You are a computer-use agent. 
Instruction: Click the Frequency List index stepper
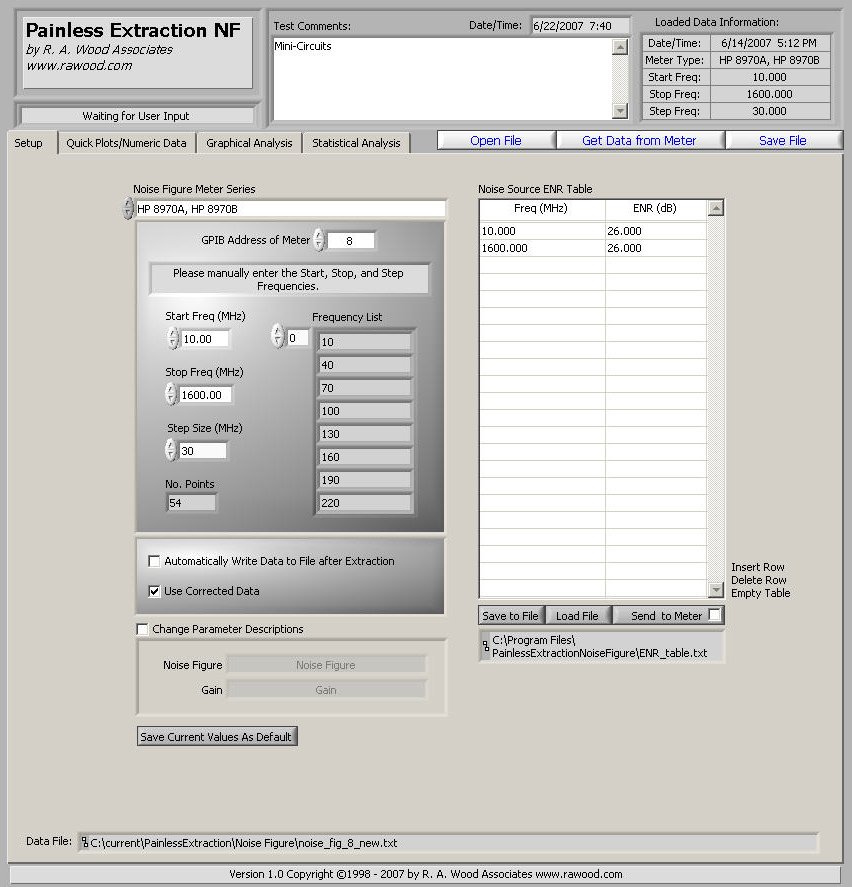point(278,338)
